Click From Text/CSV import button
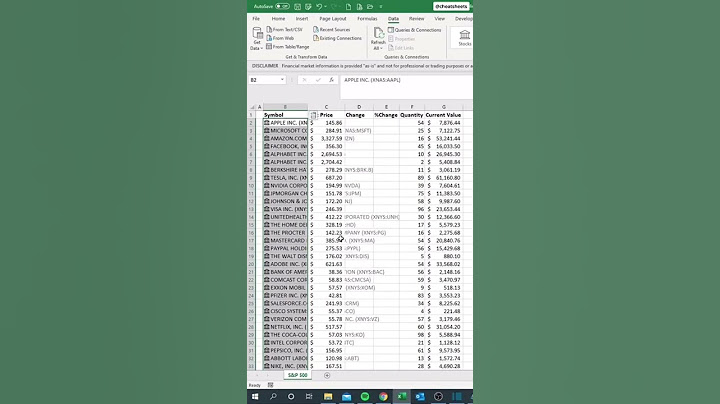Screen dimensions: 720x404 [284, 29]
